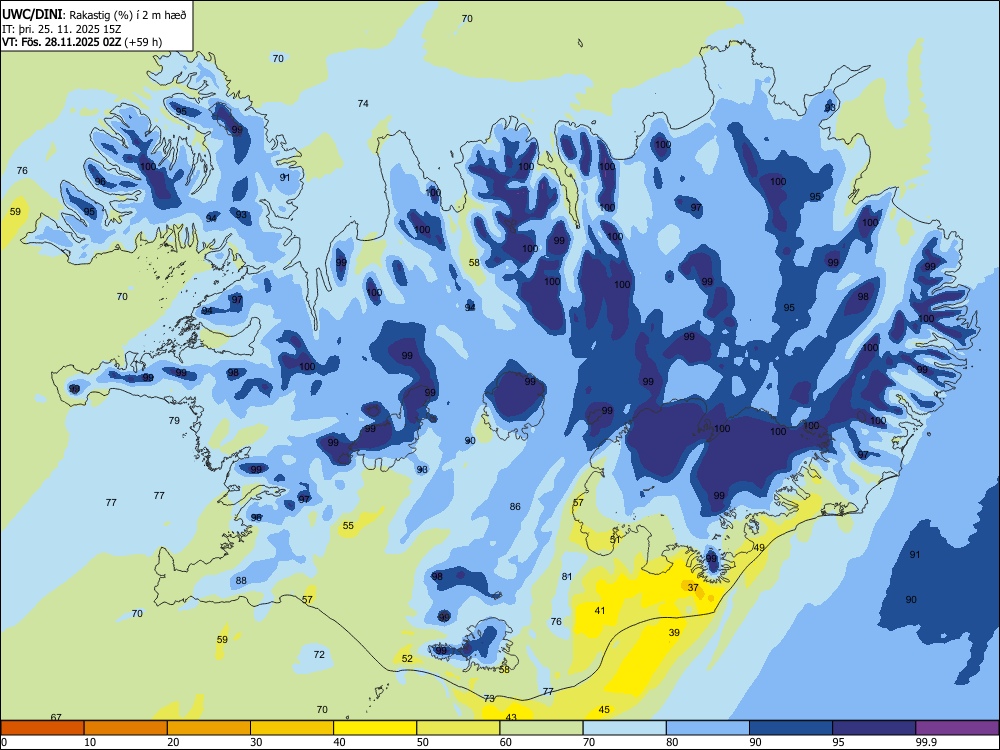Click the '52' value near the south coast
Viewport: 1000px width, 750px height.
407,658
